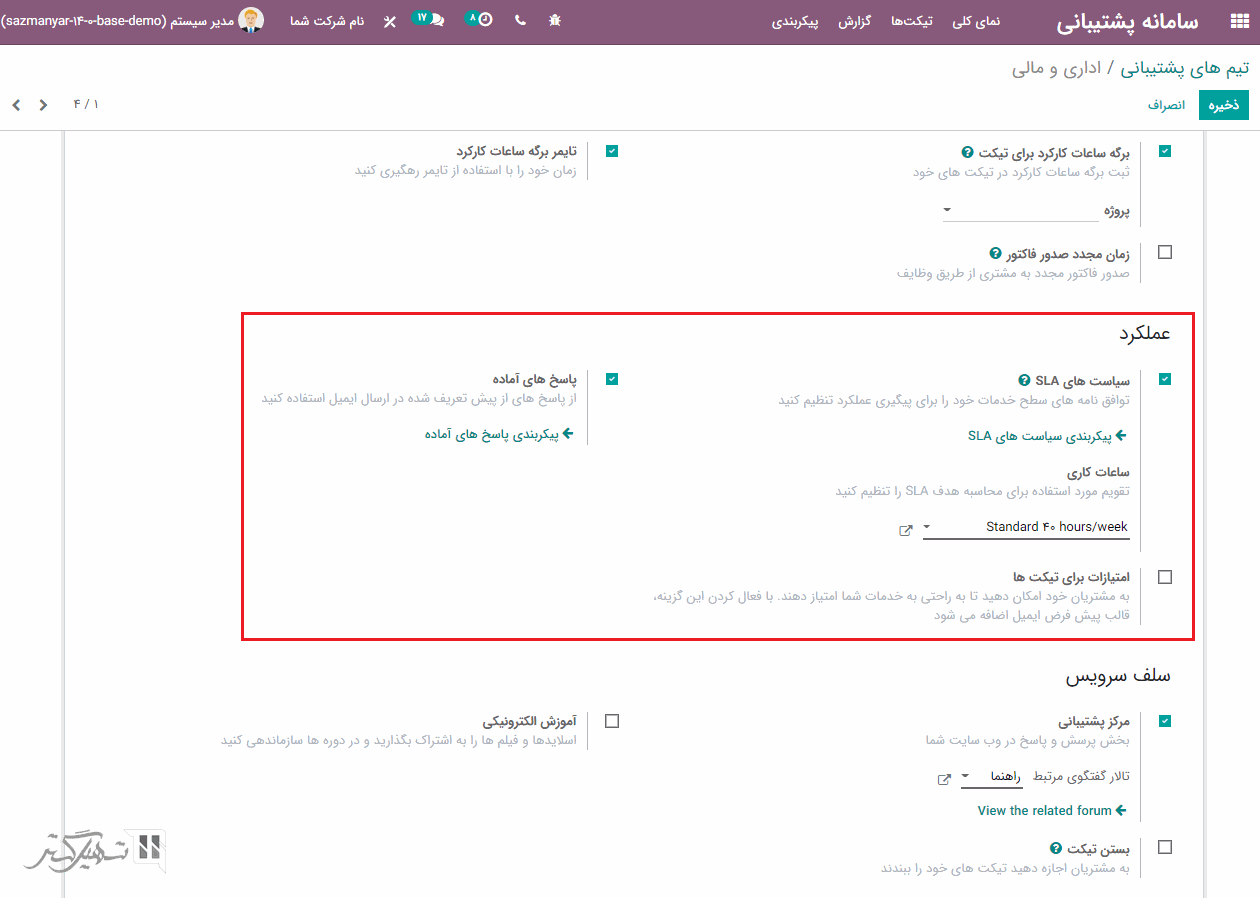Open the chat messages icon
Image resolution: width=1260 pixels, height=898 pixels.
pos(436,20)
